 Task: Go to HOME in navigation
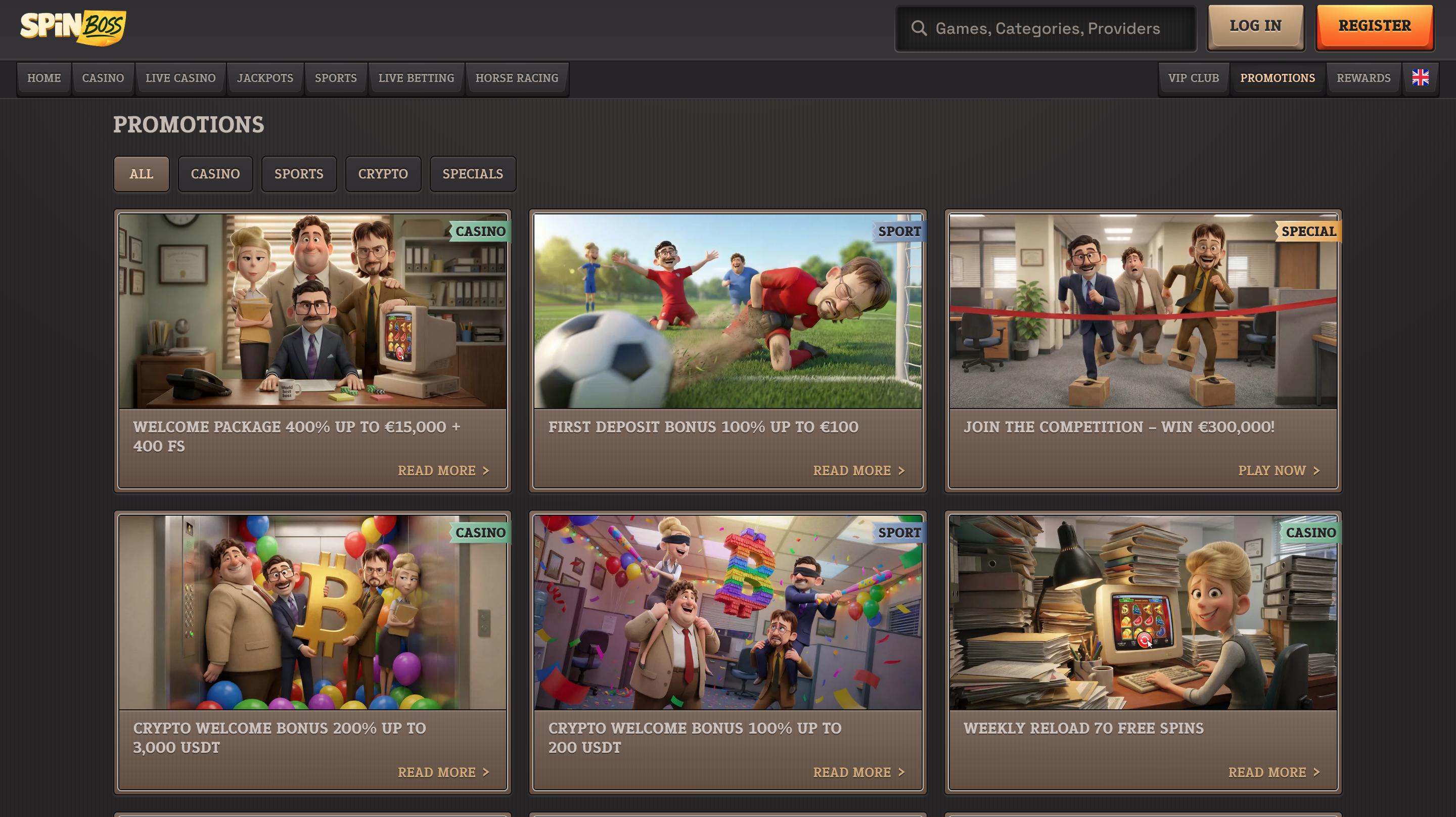tap(44, 78)
